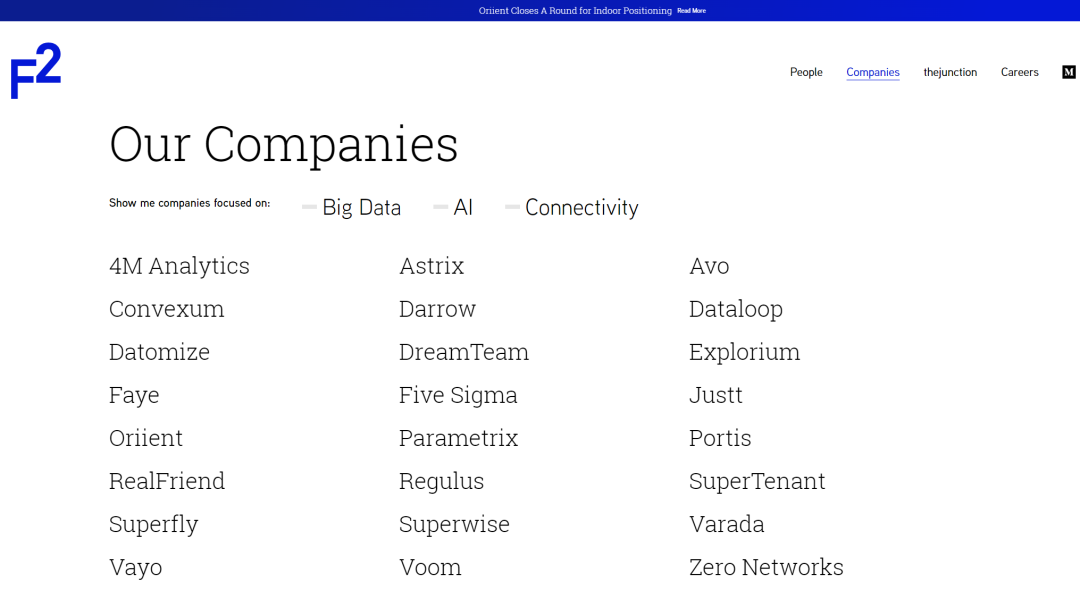Open the Oriient announcement banner text
Image resolution: width=1080 pixels, height=607 pixels.
tap(575, 11)
